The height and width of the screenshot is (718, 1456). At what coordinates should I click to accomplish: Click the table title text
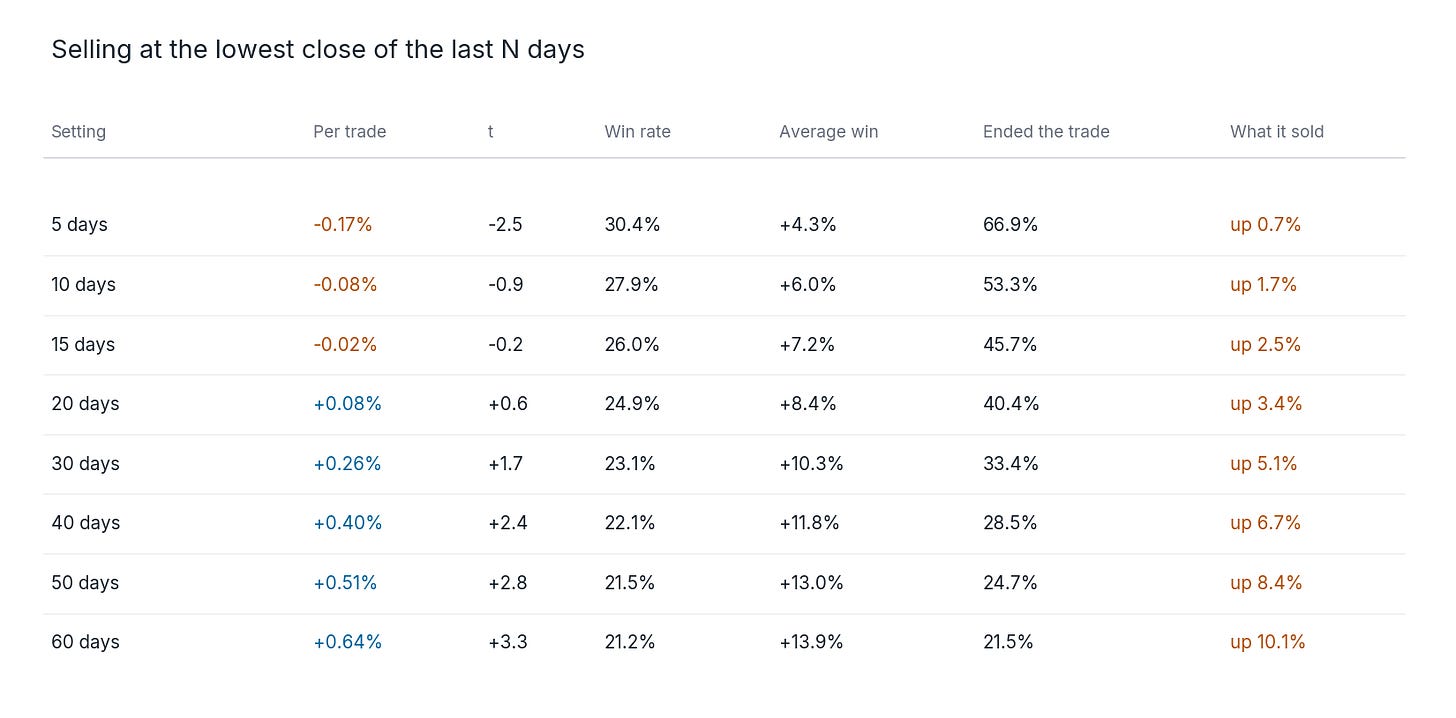pos(318,50)
